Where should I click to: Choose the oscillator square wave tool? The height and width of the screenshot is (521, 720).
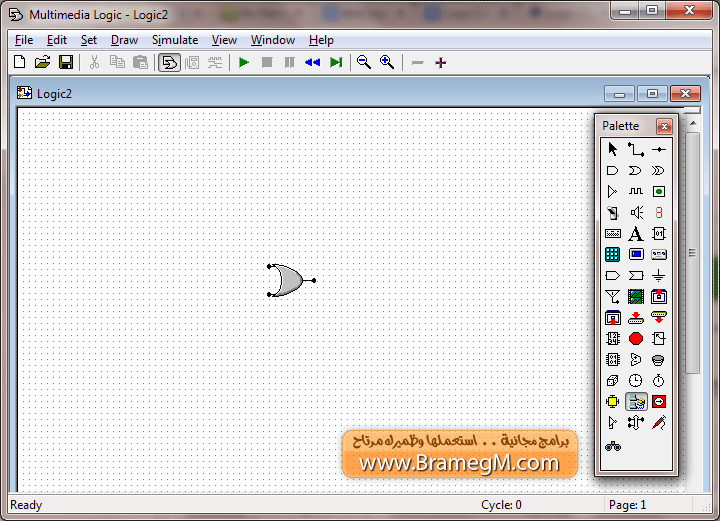pos(636,191)
